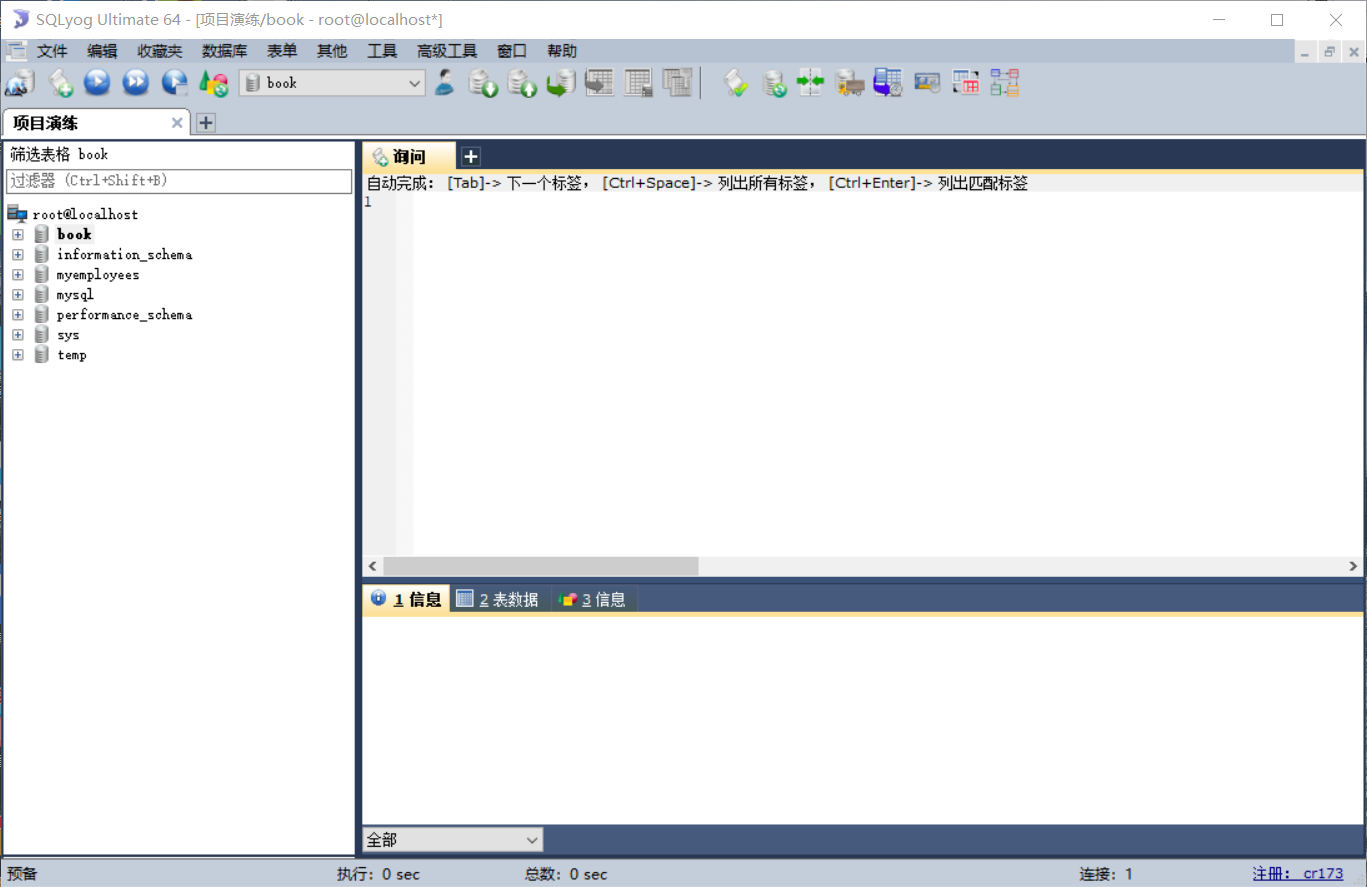Screen dimensions: 1367x887
Task: Expand the sys database node
Action: [18, 334]
